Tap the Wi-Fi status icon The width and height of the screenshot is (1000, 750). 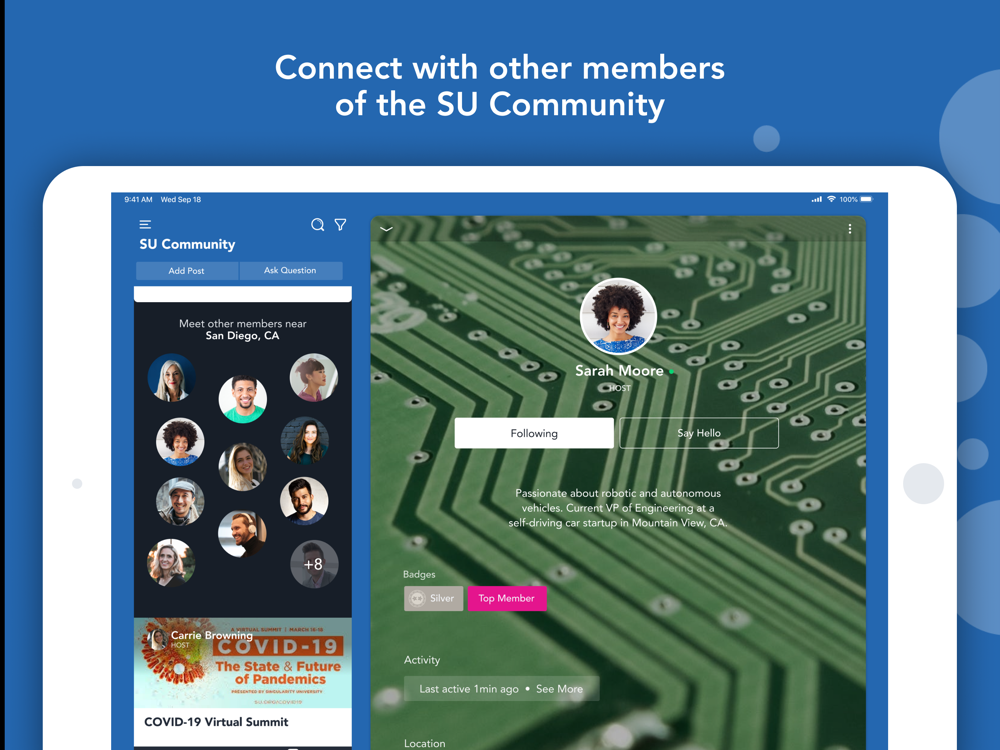pyautogui.click(x=831, y=199)
